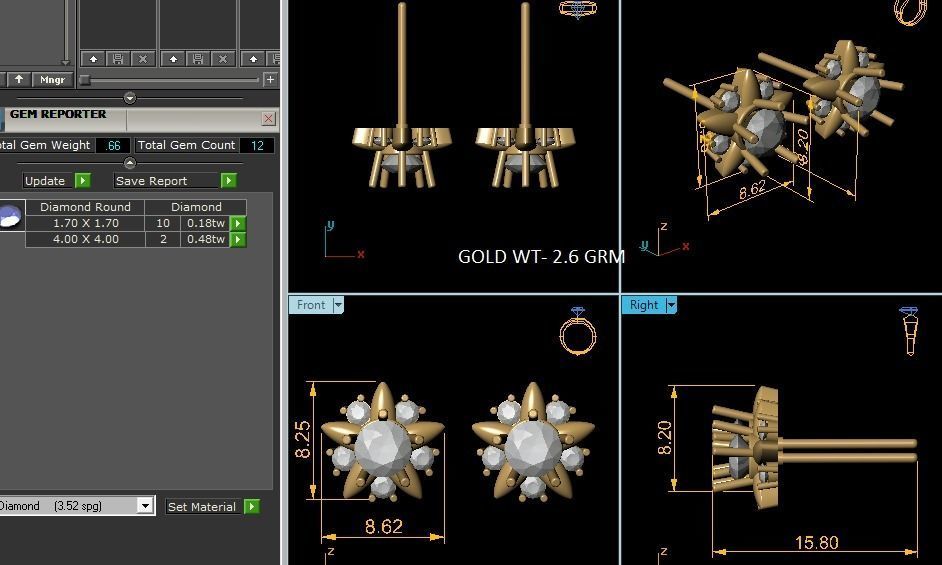Click the ring side-view icon in Right viewport
This screenshot has height=565, width=942.
coord(910,330)
